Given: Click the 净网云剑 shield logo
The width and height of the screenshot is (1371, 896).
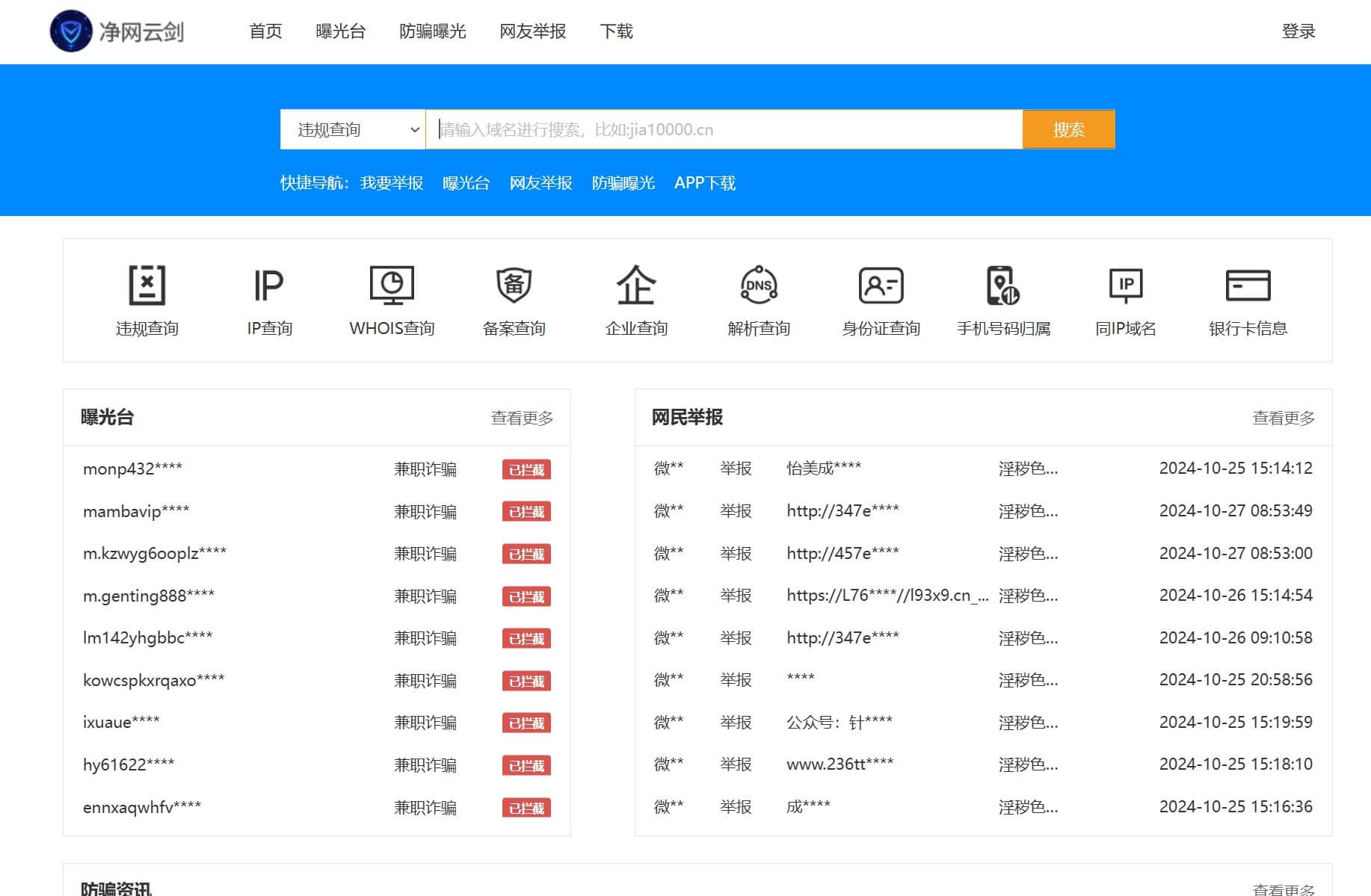Looking at the screenshot, I should [x=71, y=31].
